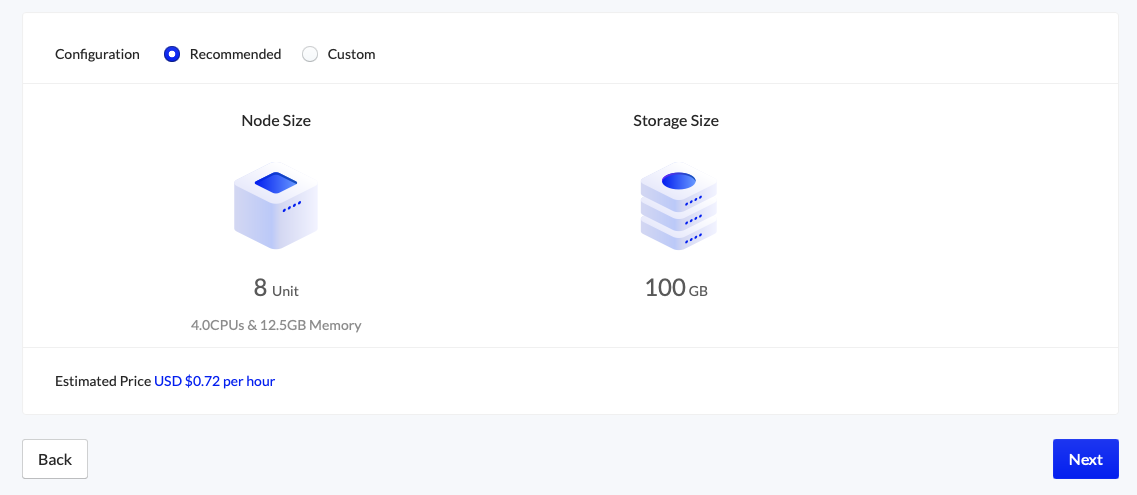Open the USD $0.72 per hour price link
The height and width of the screenshot is (495, 1137).
(214, 381)
